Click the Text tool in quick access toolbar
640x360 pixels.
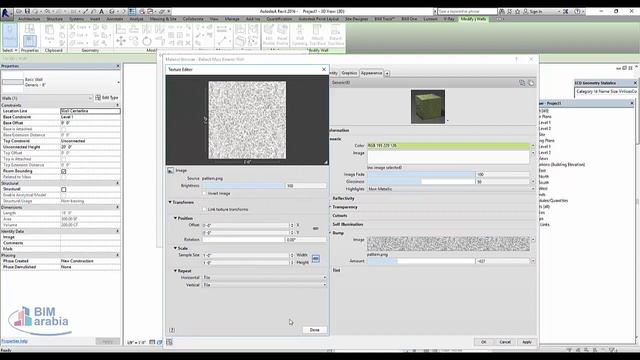[102, 11]
